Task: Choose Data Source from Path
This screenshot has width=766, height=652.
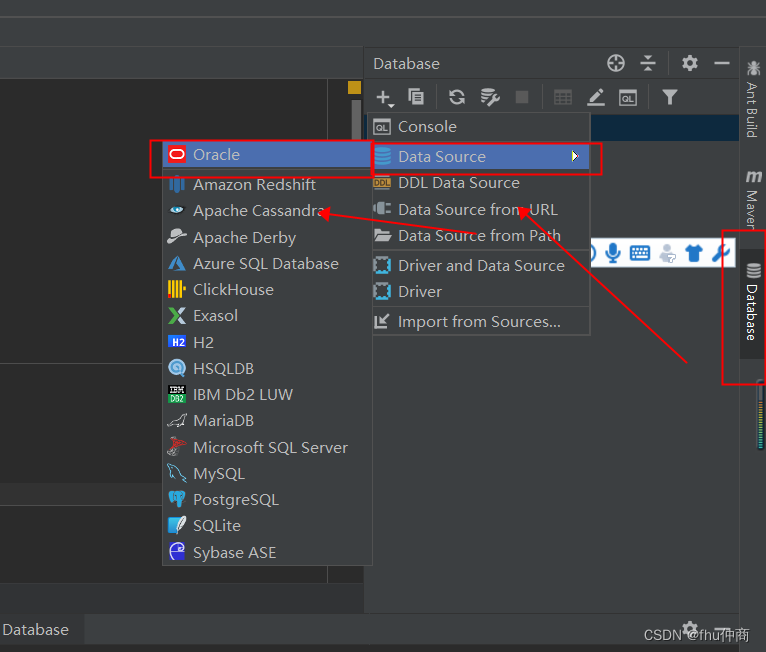Action: coord(481,236)
